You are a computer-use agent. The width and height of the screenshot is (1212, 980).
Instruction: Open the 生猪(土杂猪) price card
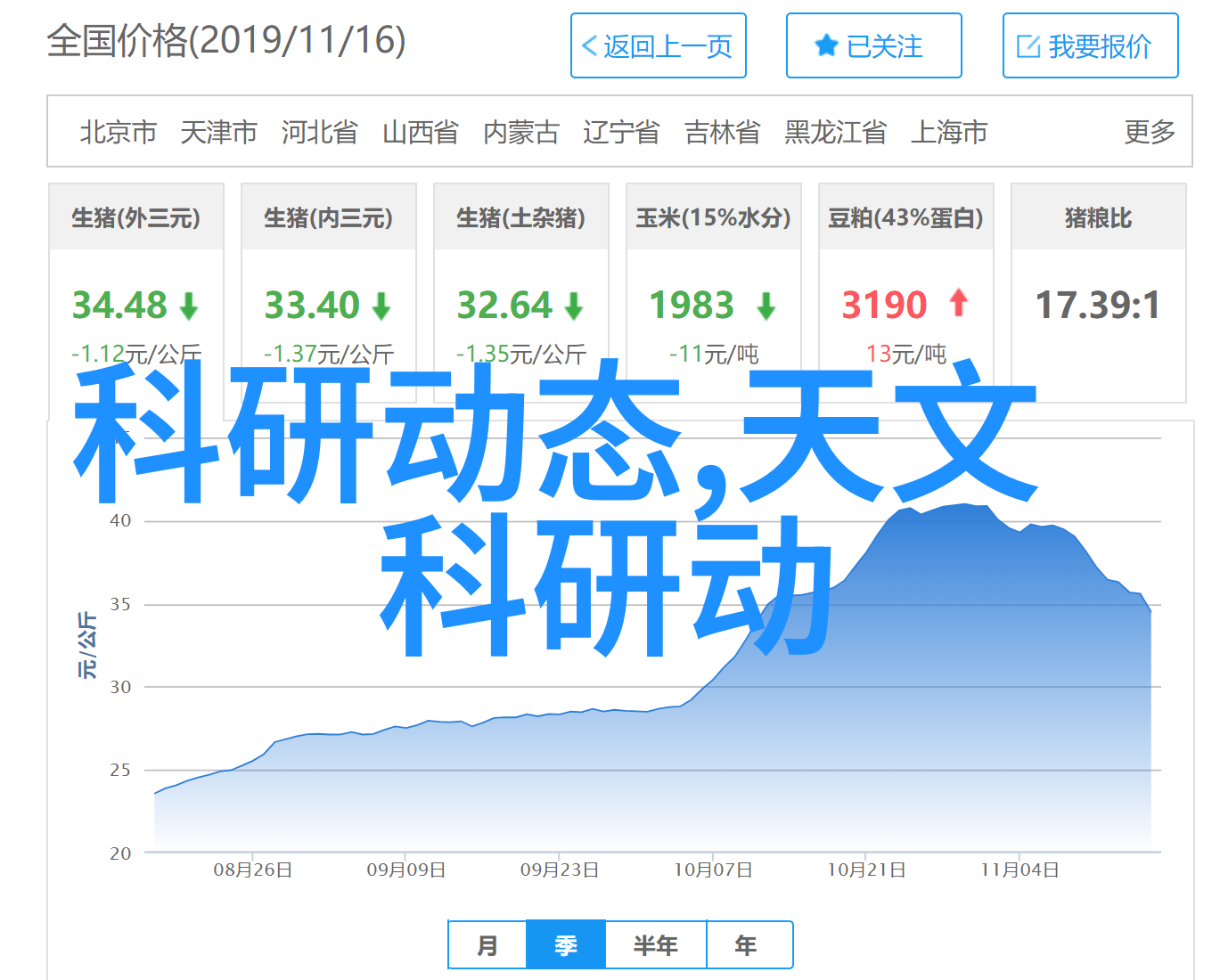point(521,293)
